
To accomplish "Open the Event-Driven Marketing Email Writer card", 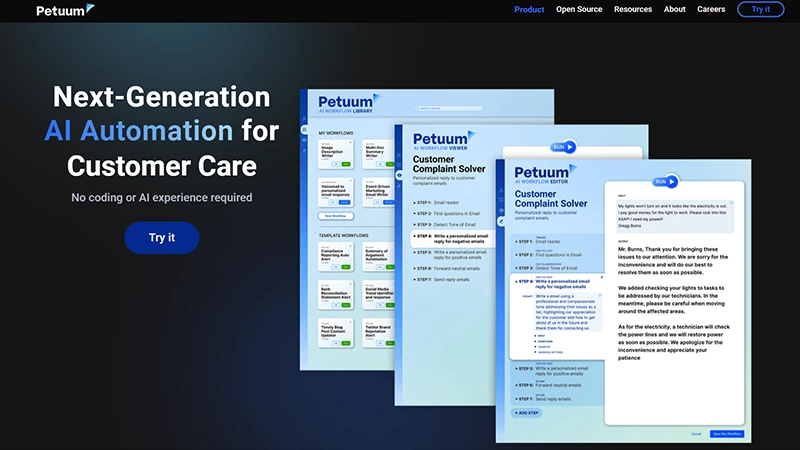I will [x=378, y=192].
